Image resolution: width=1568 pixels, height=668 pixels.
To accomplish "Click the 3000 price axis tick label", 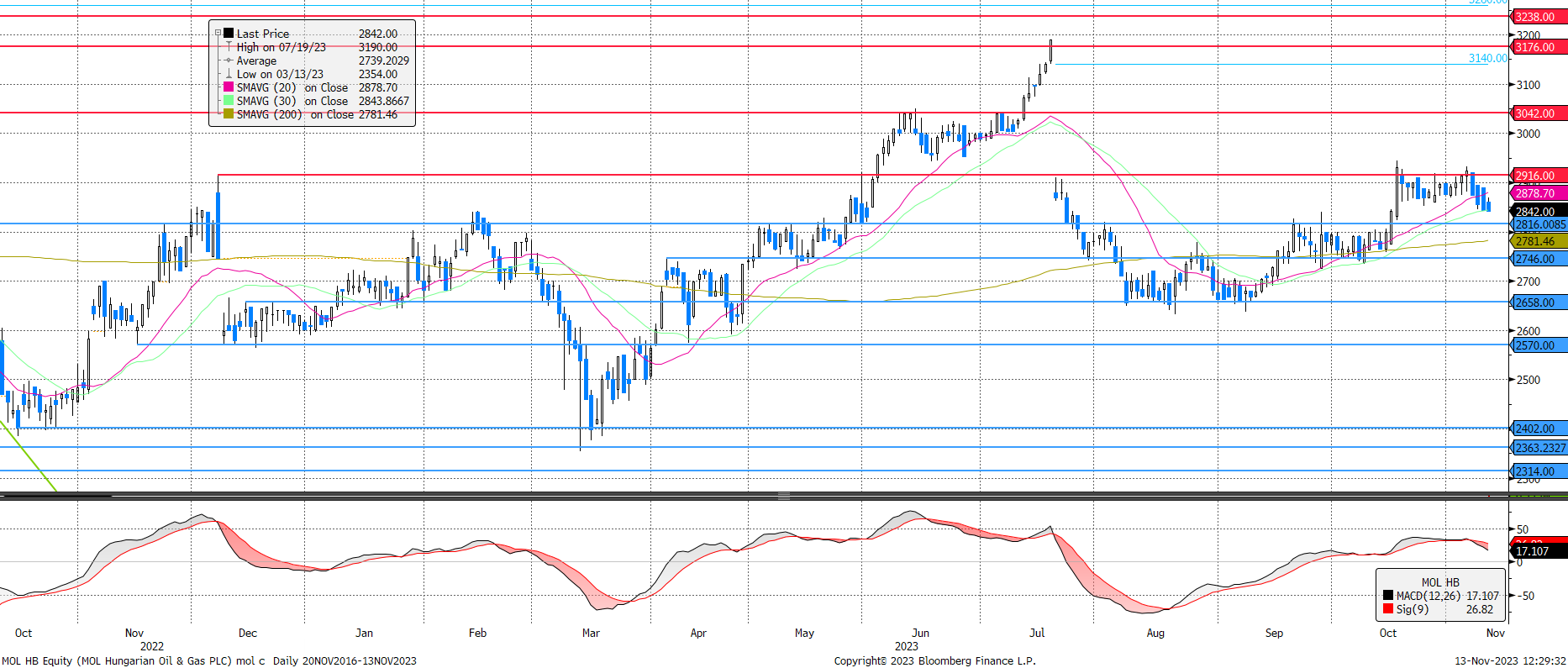I will (x=1528, y=134).
